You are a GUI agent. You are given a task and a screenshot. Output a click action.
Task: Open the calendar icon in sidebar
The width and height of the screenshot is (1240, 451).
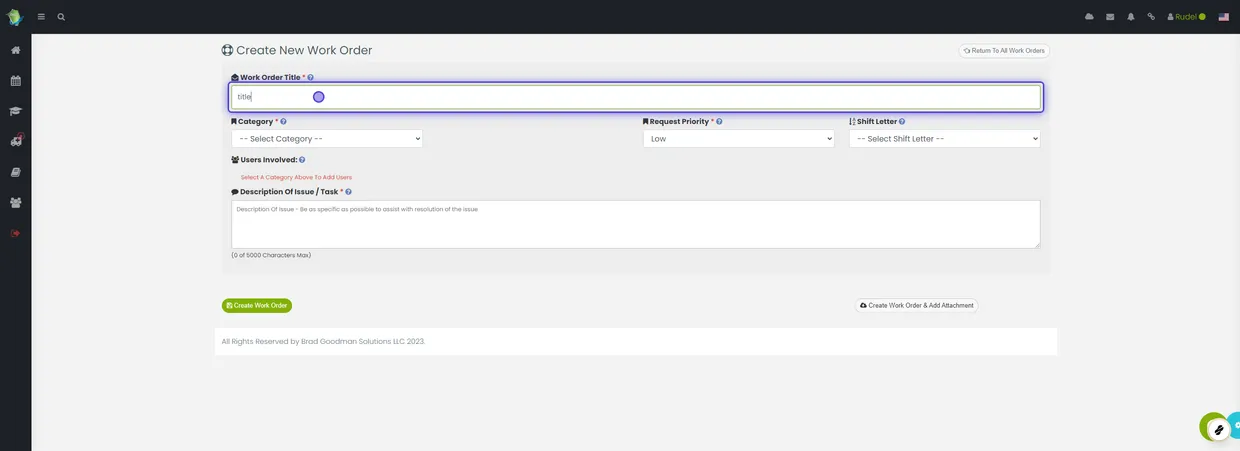(15, 81)
